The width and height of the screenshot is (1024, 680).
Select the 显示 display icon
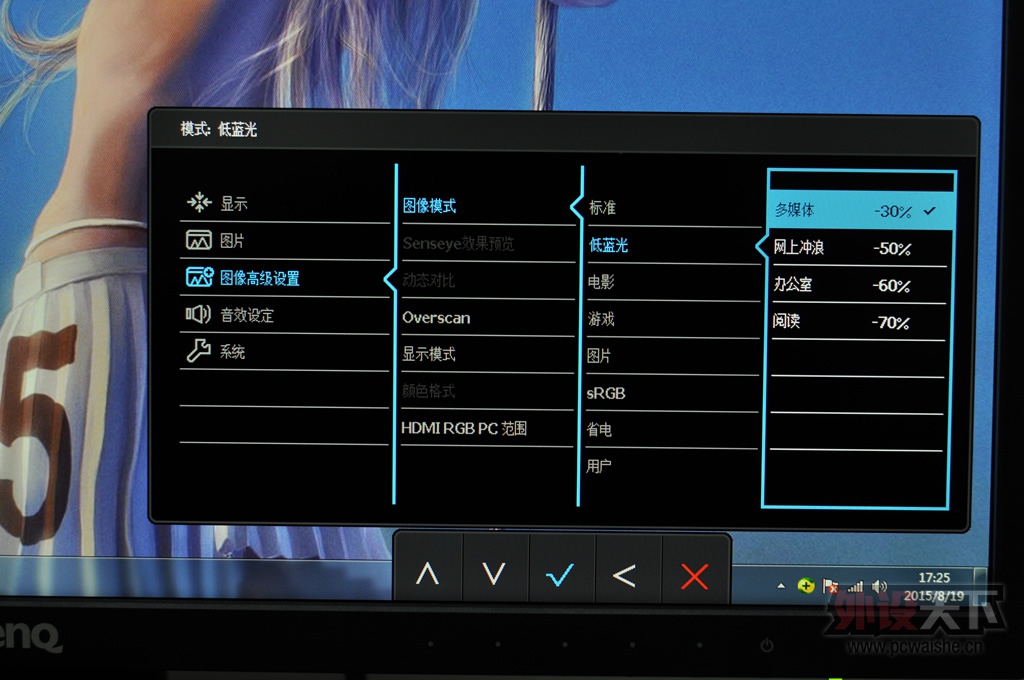click(199, 202)
